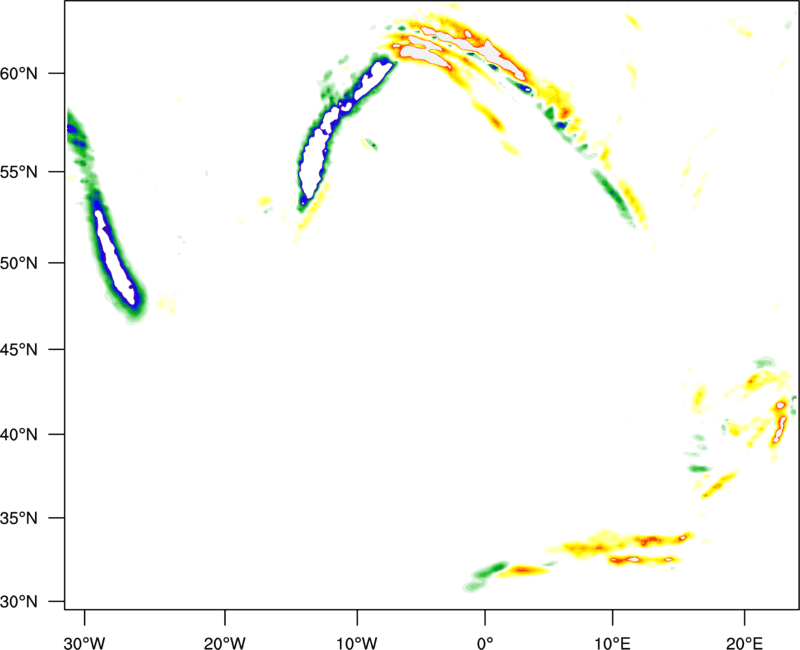The image size is (800, 650).
Task: Click the 50°N latitude label
Action: tap(19, 263)
